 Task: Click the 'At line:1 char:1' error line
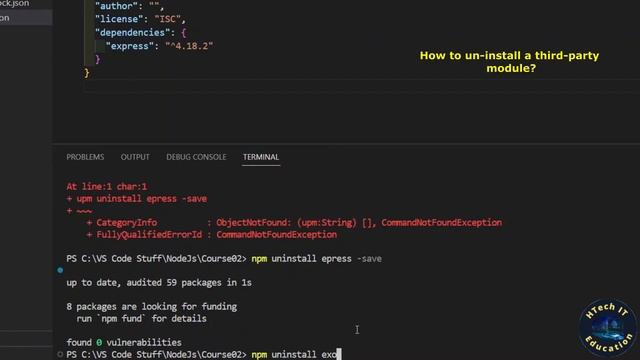107,187
